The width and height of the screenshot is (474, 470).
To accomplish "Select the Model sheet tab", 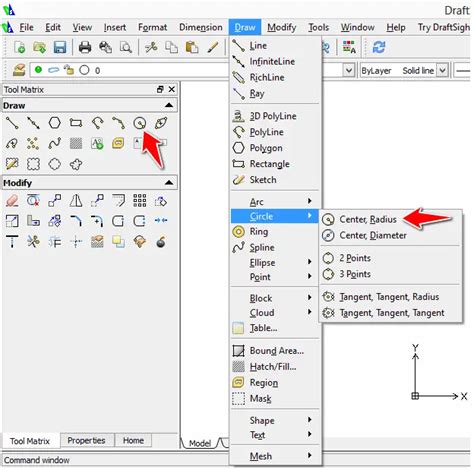I will [200, 443].
